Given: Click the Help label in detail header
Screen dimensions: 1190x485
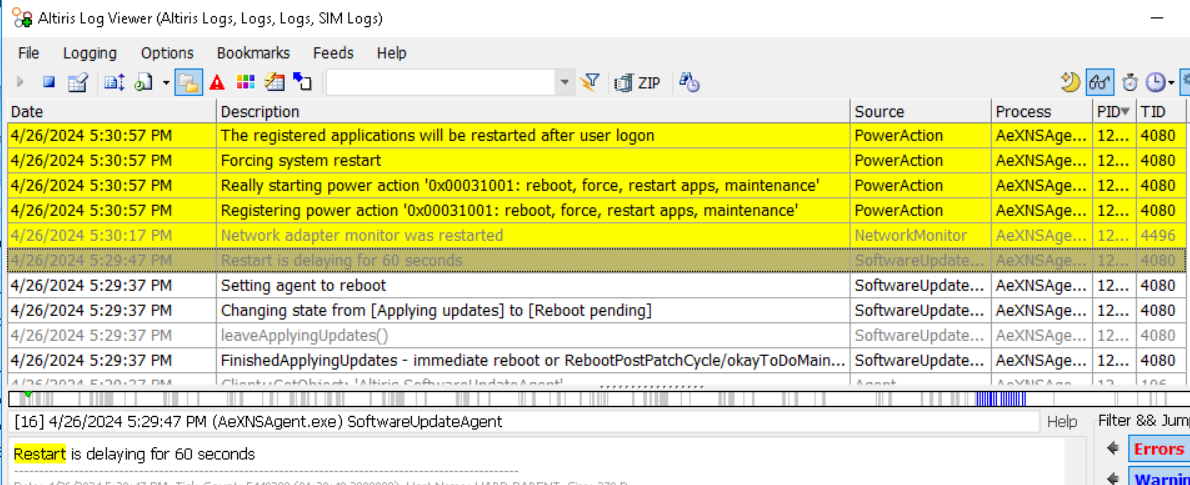Looking at the screenshot, I should [1062, 421].
